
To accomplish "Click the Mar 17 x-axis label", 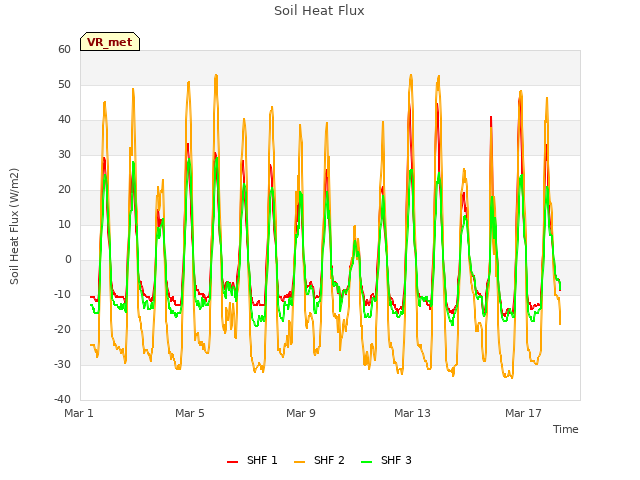I will click(x=523, y=413).
